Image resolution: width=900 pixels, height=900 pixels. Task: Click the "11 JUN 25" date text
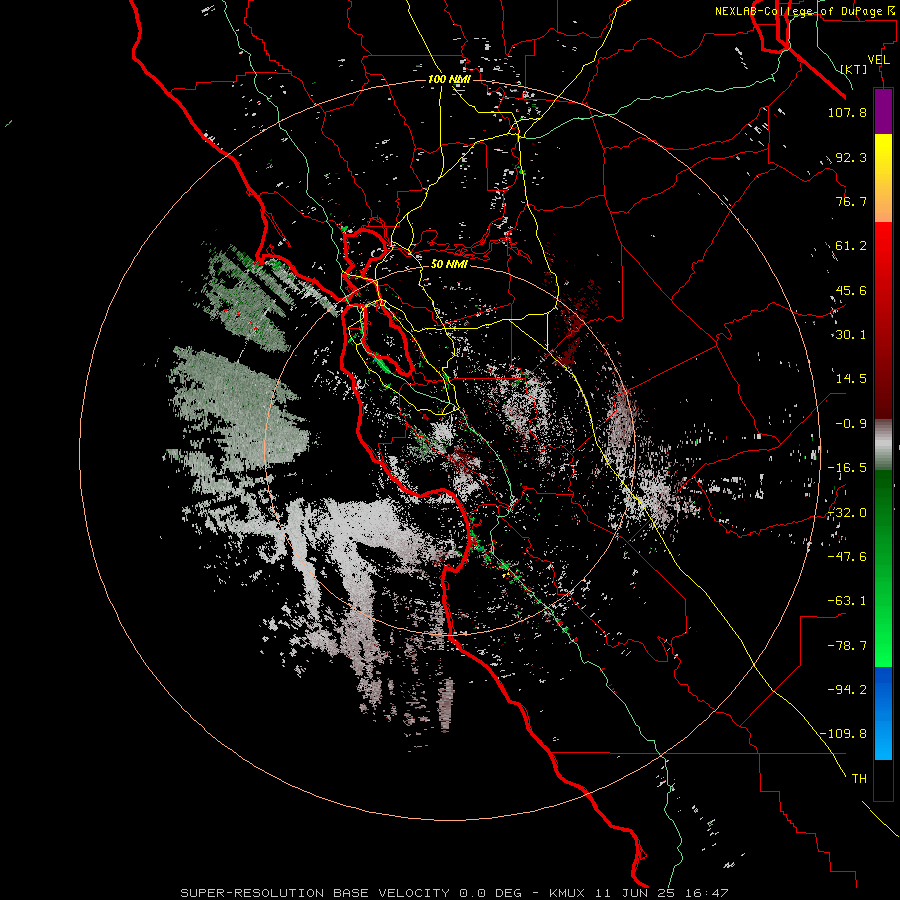tap(634, 893)
